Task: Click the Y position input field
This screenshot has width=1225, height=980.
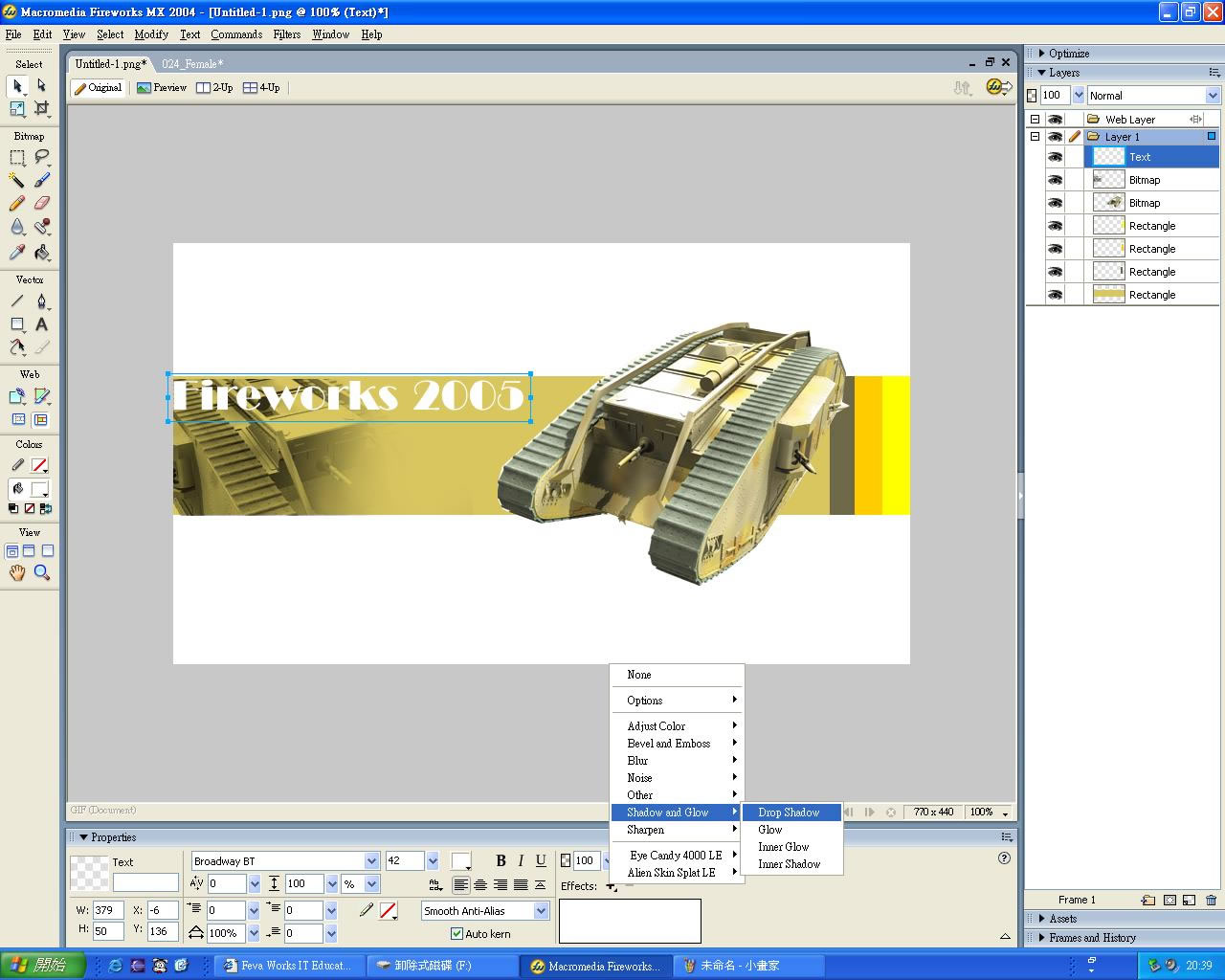Action: (x=163, y=930)
